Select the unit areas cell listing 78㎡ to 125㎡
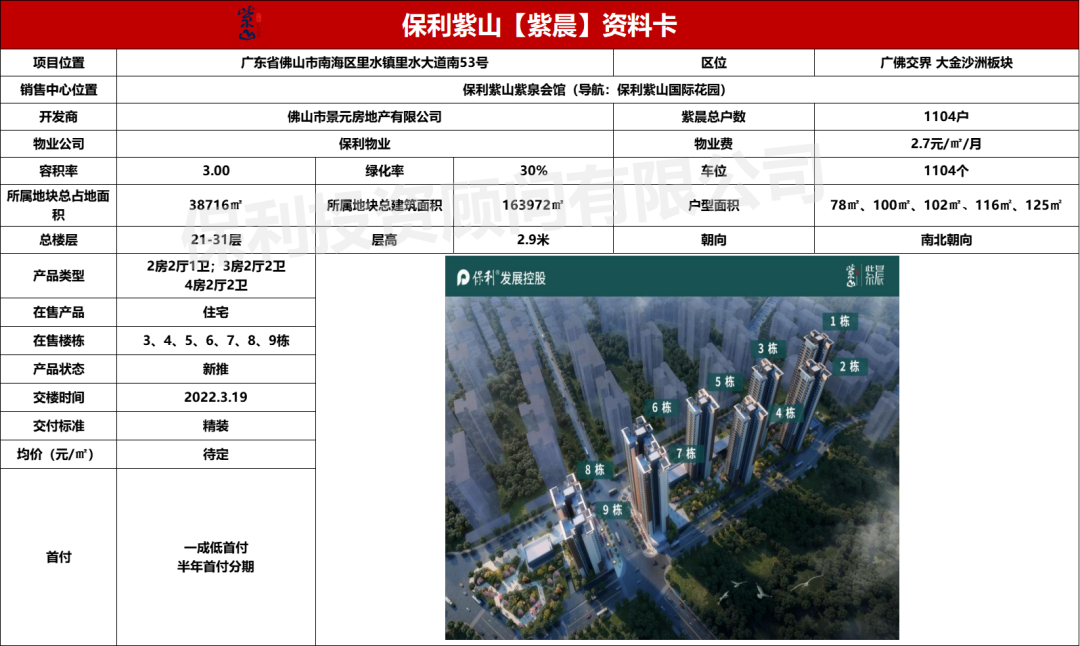Screen dimensions: 1080x646 946,205
